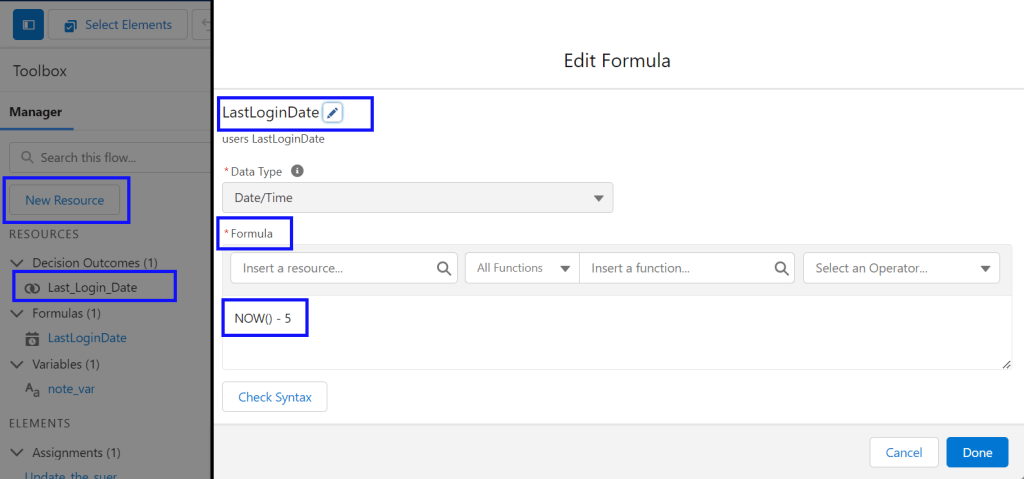Click the Search this flow field
The height and width of the screenshot is (479, 1024).
tap(110, 157)
